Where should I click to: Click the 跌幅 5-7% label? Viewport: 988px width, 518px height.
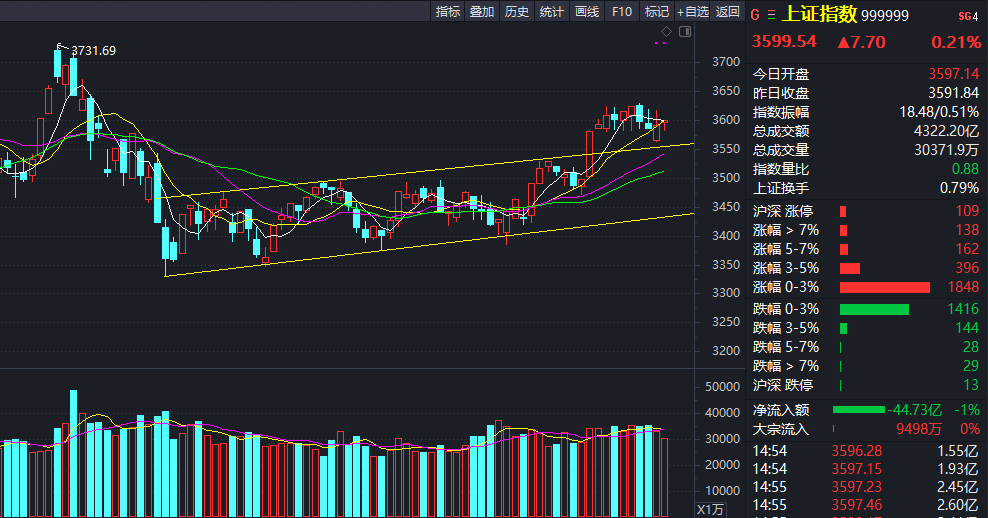click(x=786, y=347)
